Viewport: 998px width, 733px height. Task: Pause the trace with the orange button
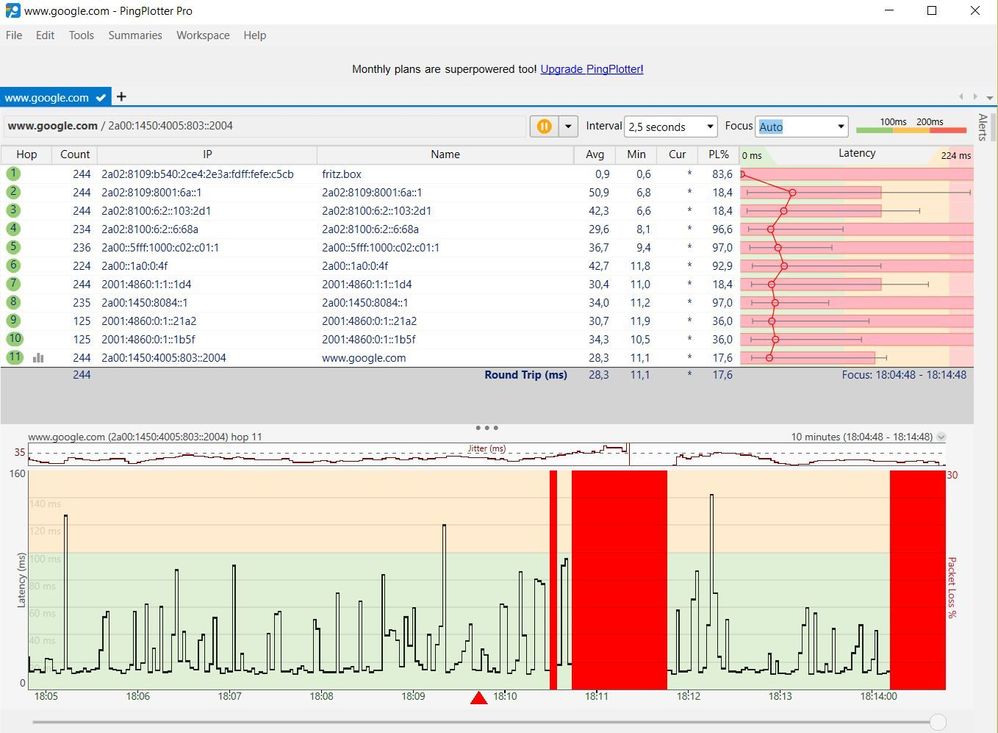pyautogui.click(x=543, y=127)
